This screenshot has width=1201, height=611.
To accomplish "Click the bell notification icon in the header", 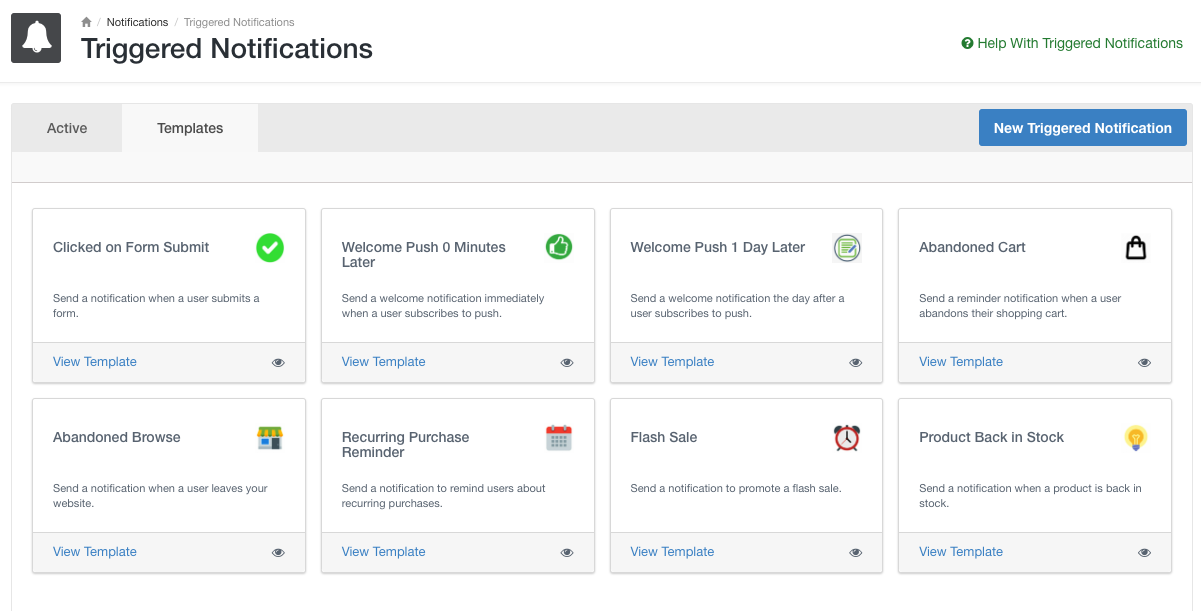I will 36,38.
